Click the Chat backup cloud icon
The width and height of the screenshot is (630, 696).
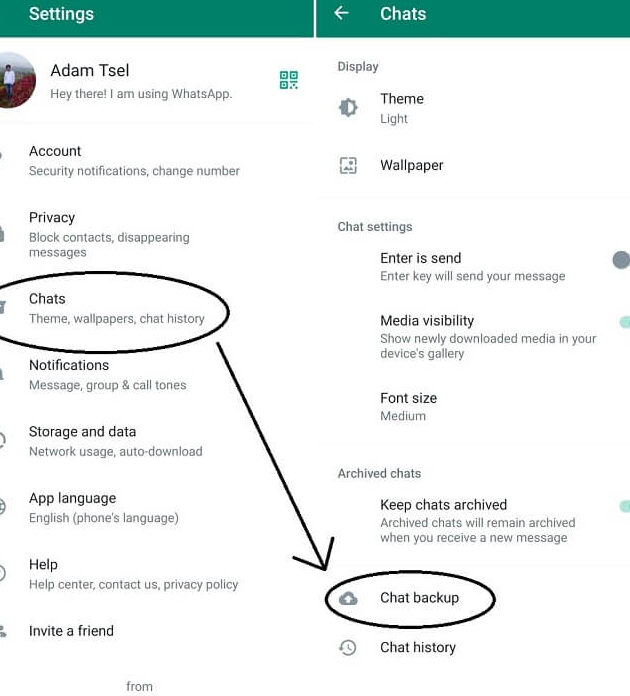pyautogui.click(x=348, y=598)
